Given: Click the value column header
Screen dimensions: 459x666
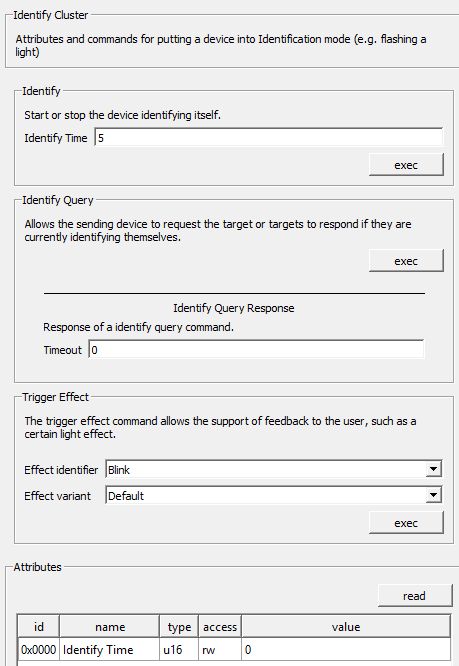Looking at the screenshot, I should click(x=346, y=627).
